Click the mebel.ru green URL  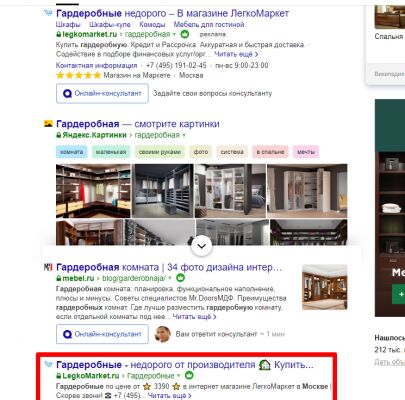pos(78,278)
